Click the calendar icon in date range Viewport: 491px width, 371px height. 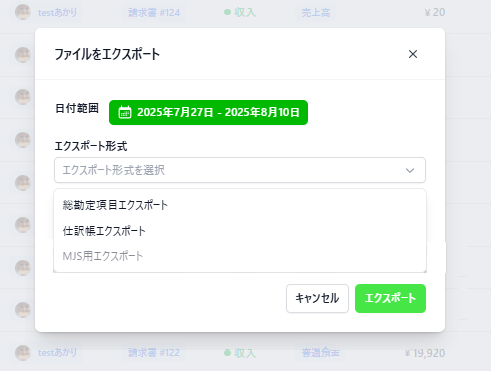(125, 112)
